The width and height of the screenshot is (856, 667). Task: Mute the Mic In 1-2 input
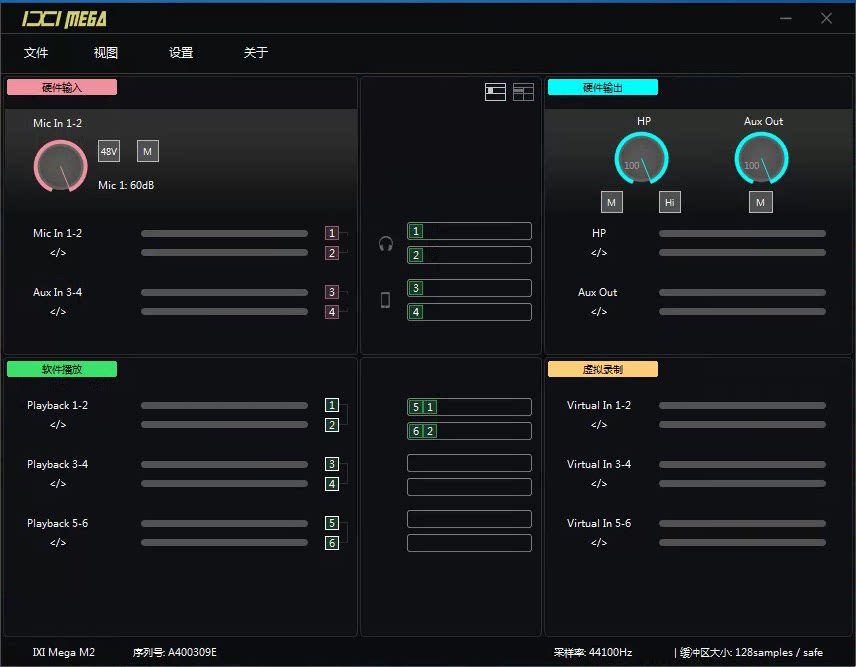[x=147, y=151]
